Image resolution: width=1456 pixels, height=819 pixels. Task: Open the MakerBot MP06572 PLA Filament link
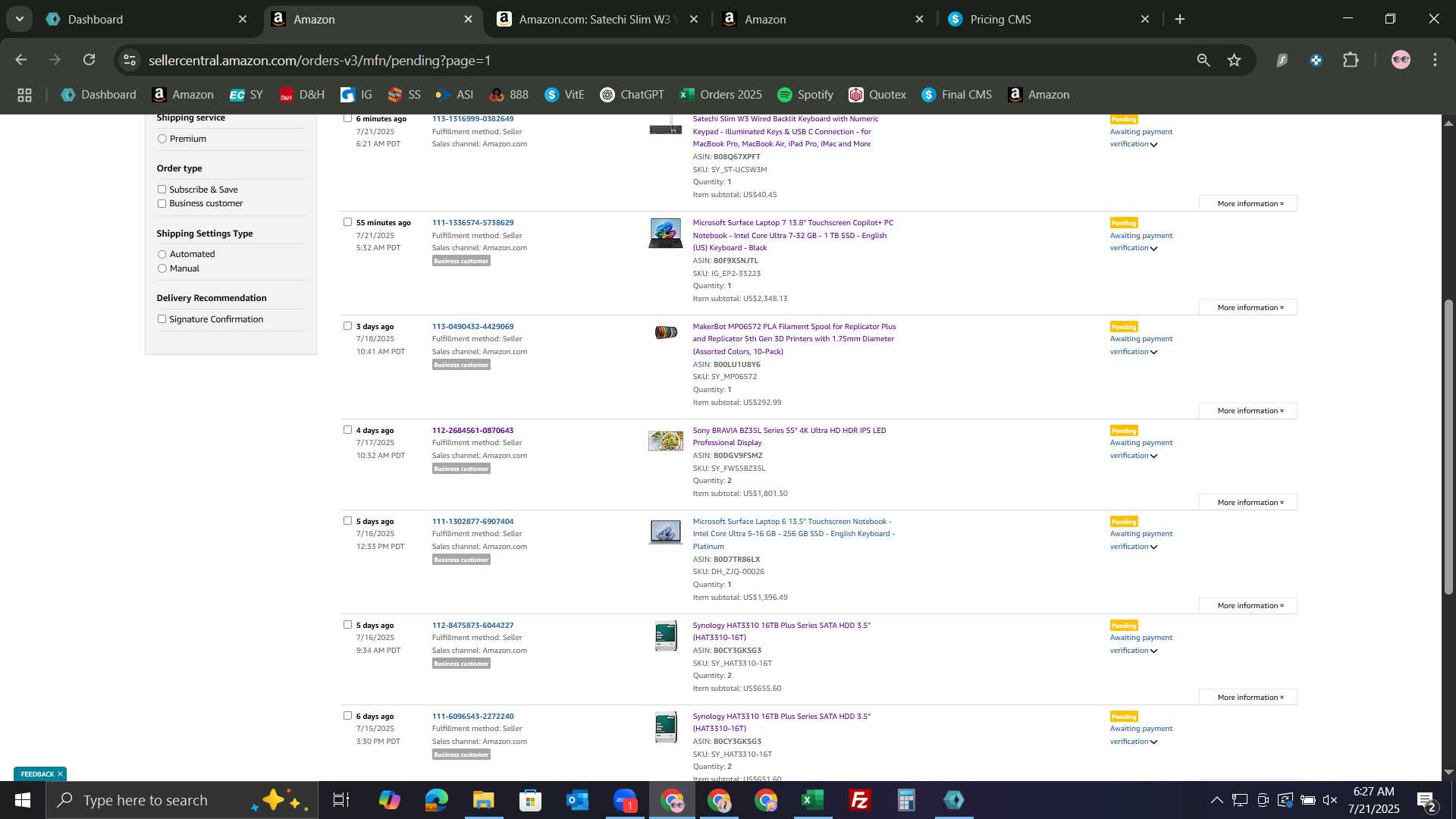pyautogui.click(x=794, y=339)
